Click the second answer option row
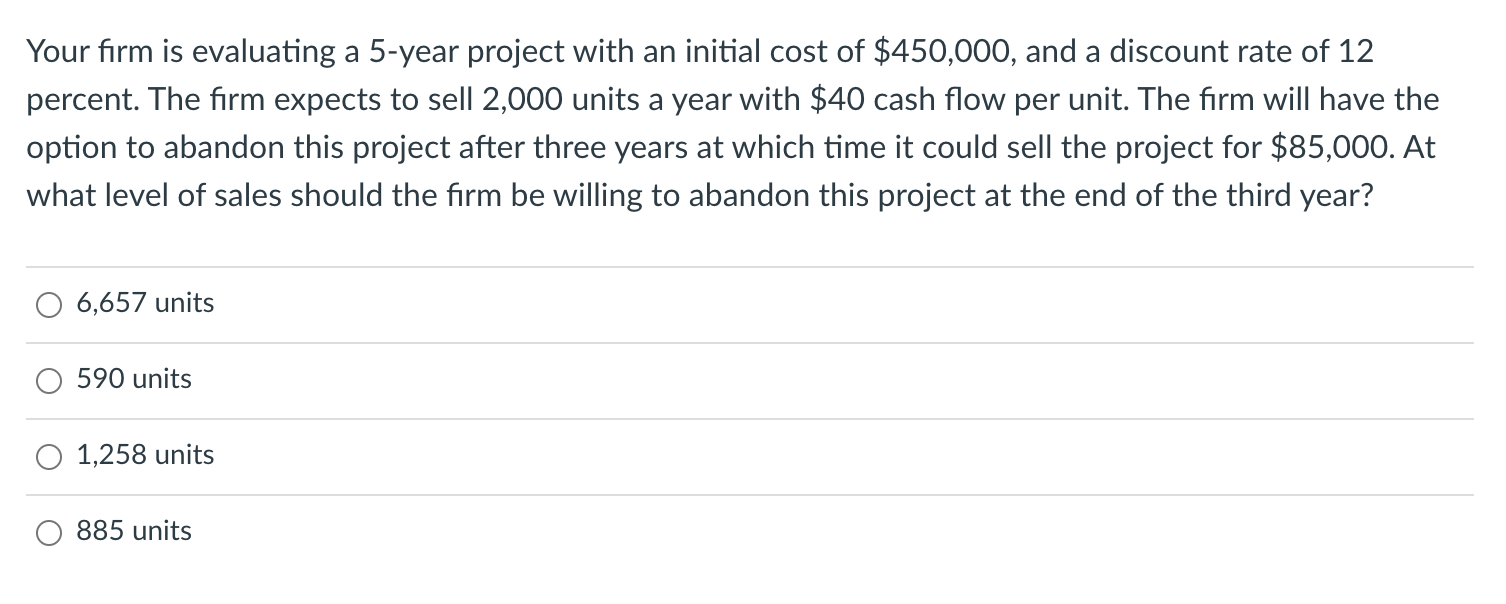The width and height of the screenshot is (1506, 604). [x=700, y=380]
